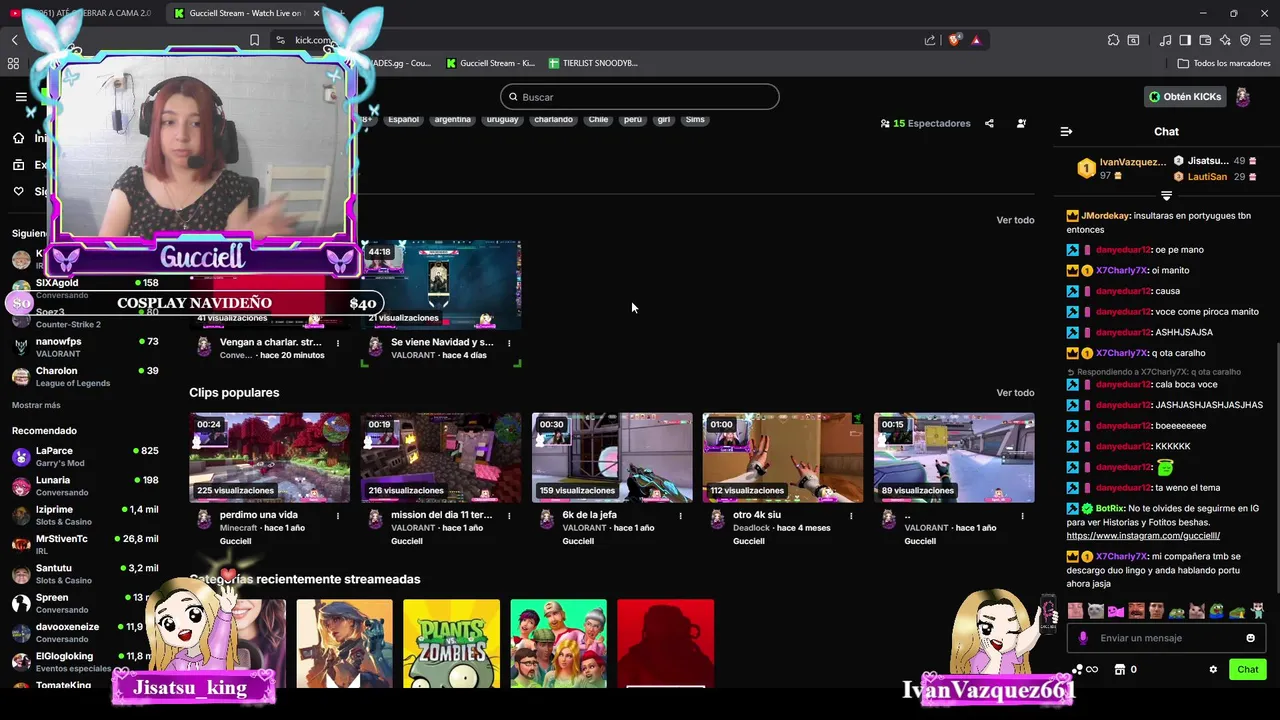Open the emoji picker in message box
This screenshot has height=720, width=1280.
click(1250, 638)
